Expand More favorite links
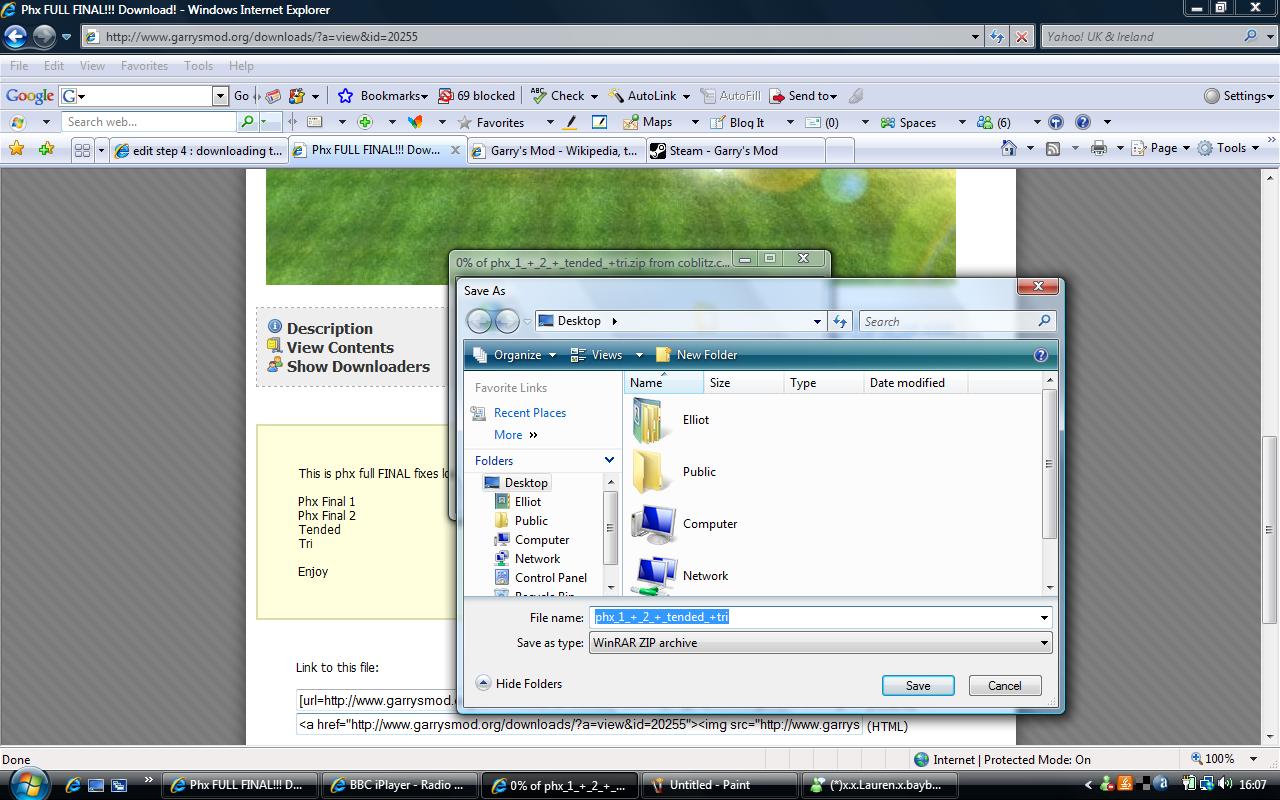This screenshot has height=800, width=1280. (x=515, y=435)
